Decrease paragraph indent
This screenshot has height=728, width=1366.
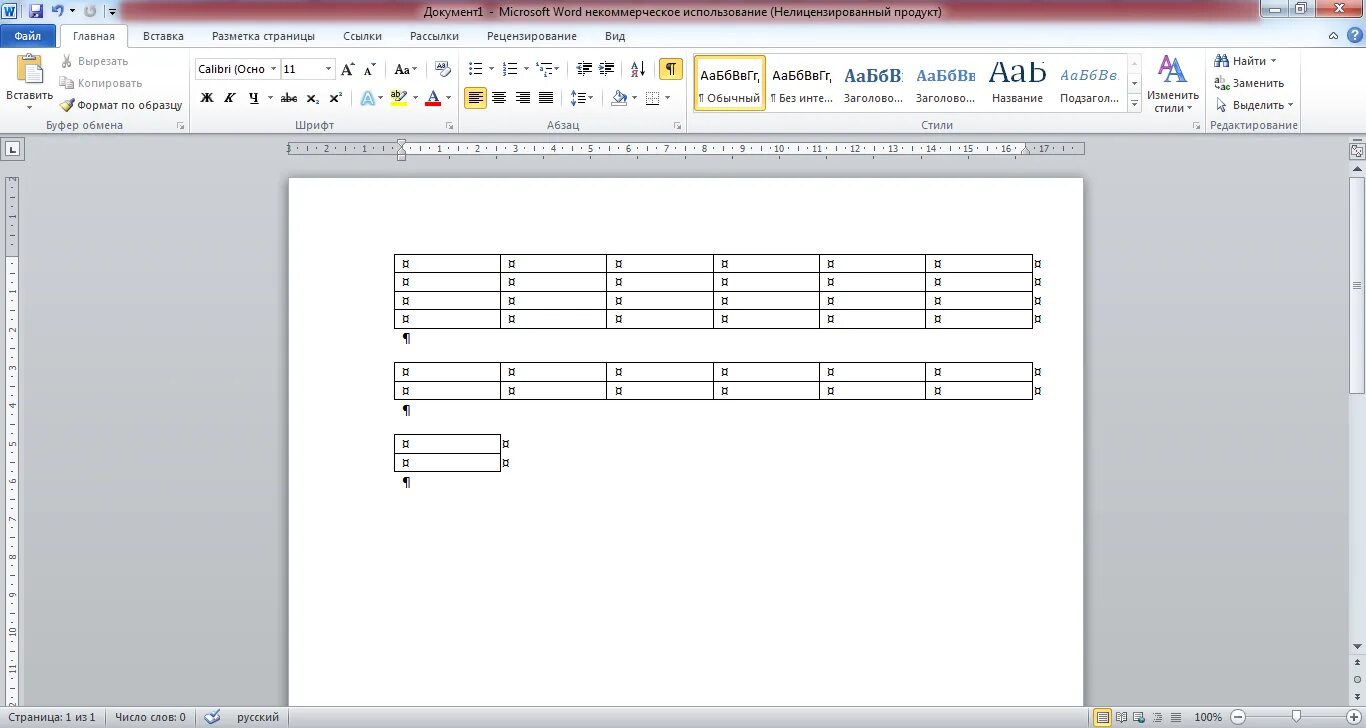tap(585, 69)
